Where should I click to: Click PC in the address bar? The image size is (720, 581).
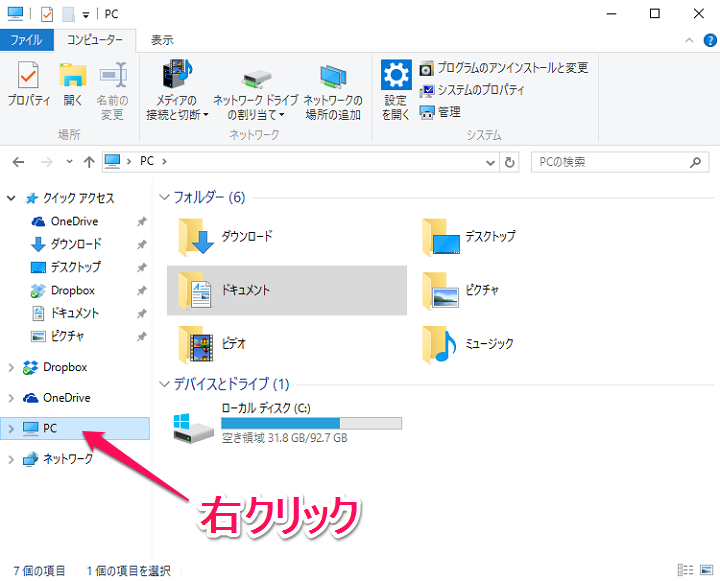146,161
